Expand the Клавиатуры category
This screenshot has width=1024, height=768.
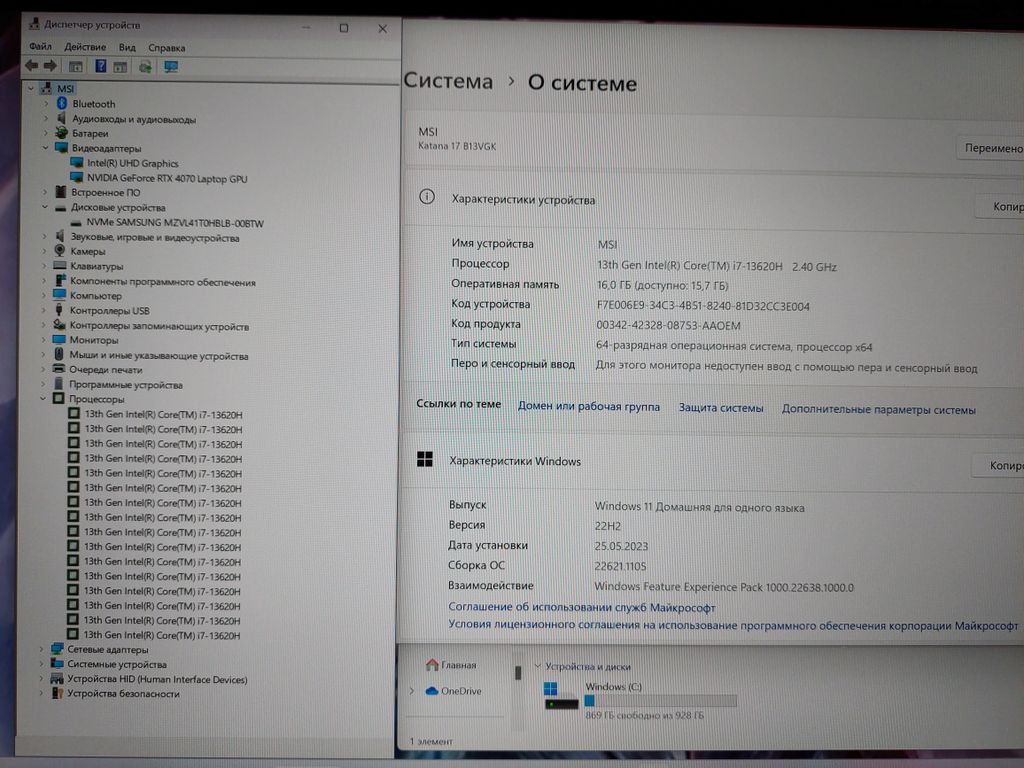[x=45, y=267]
